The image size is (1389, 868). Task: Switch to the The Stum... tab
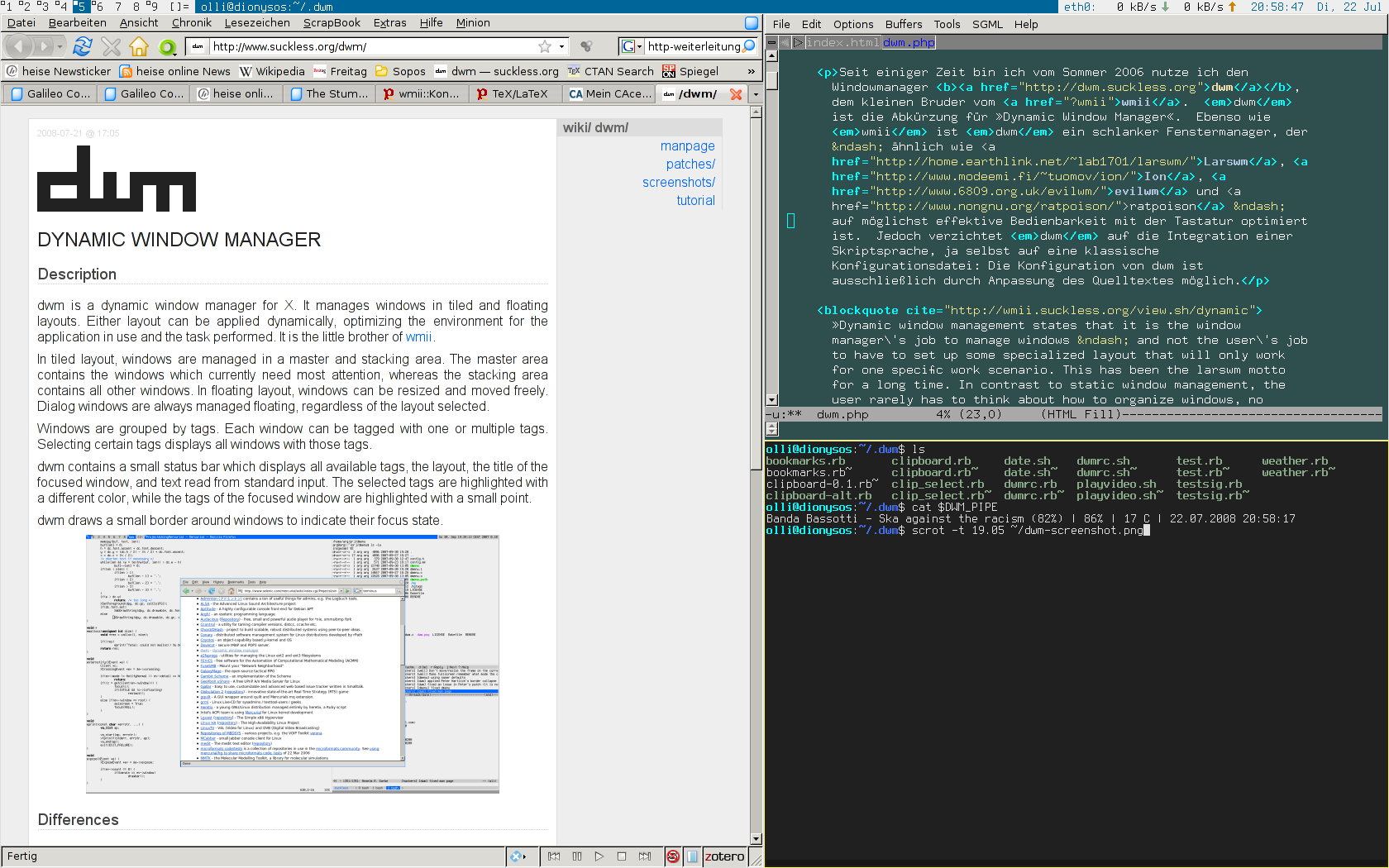click(x=330, y=94)
